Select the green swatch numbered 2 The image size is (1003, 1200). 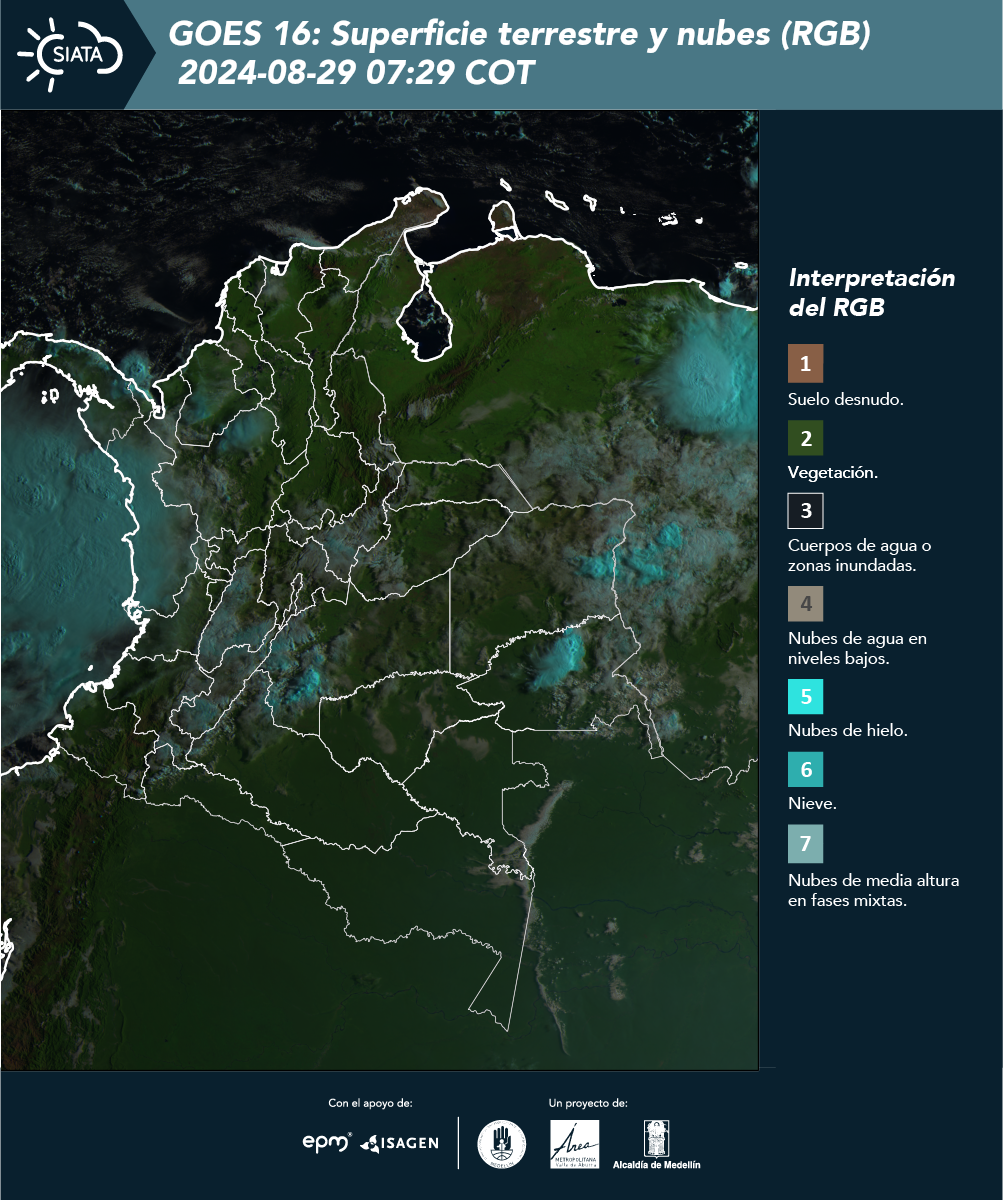point(805,438)
